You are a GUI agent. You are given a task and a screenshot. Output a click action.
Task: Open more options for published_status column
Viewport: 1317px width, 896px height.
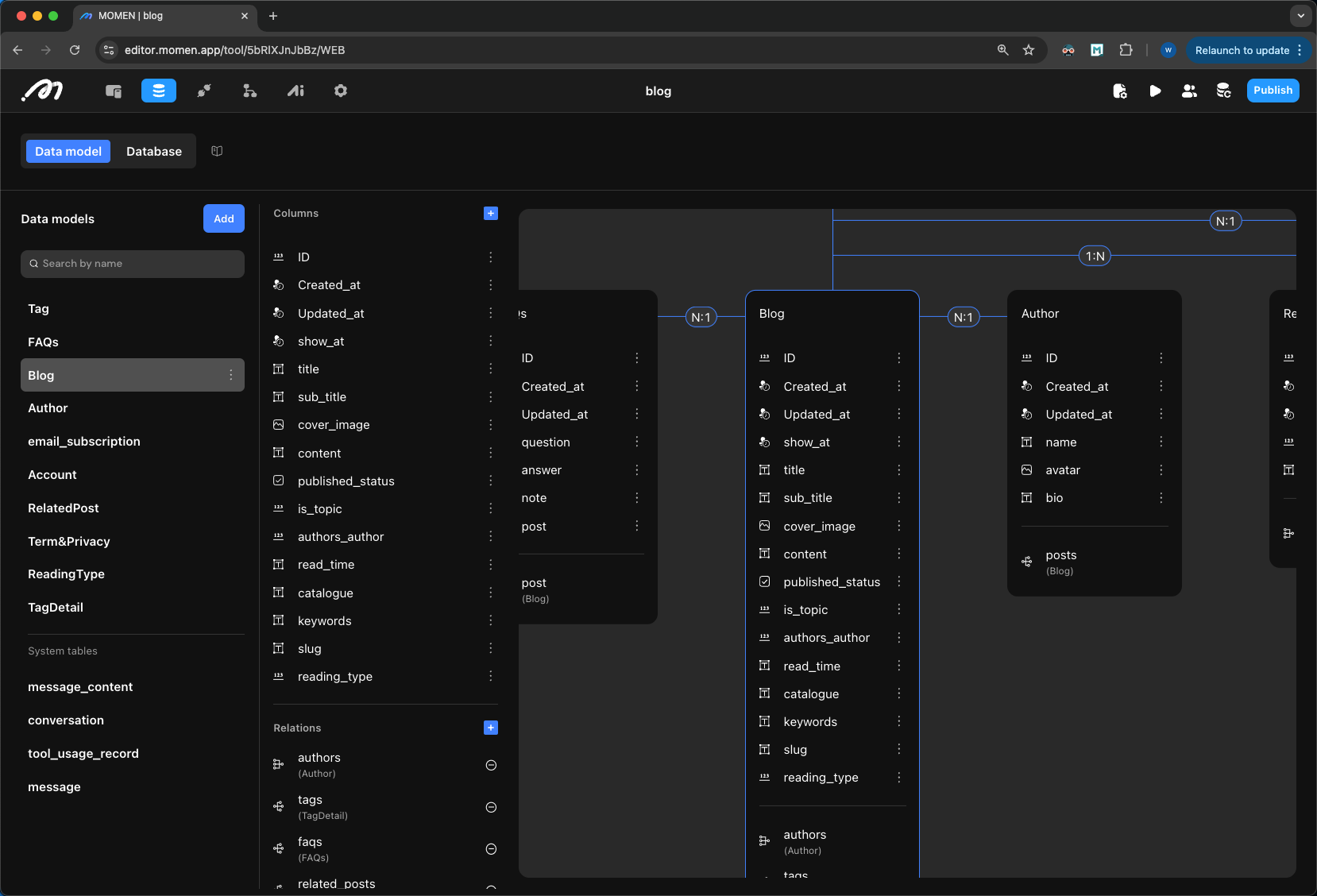[x=491, y=481]
